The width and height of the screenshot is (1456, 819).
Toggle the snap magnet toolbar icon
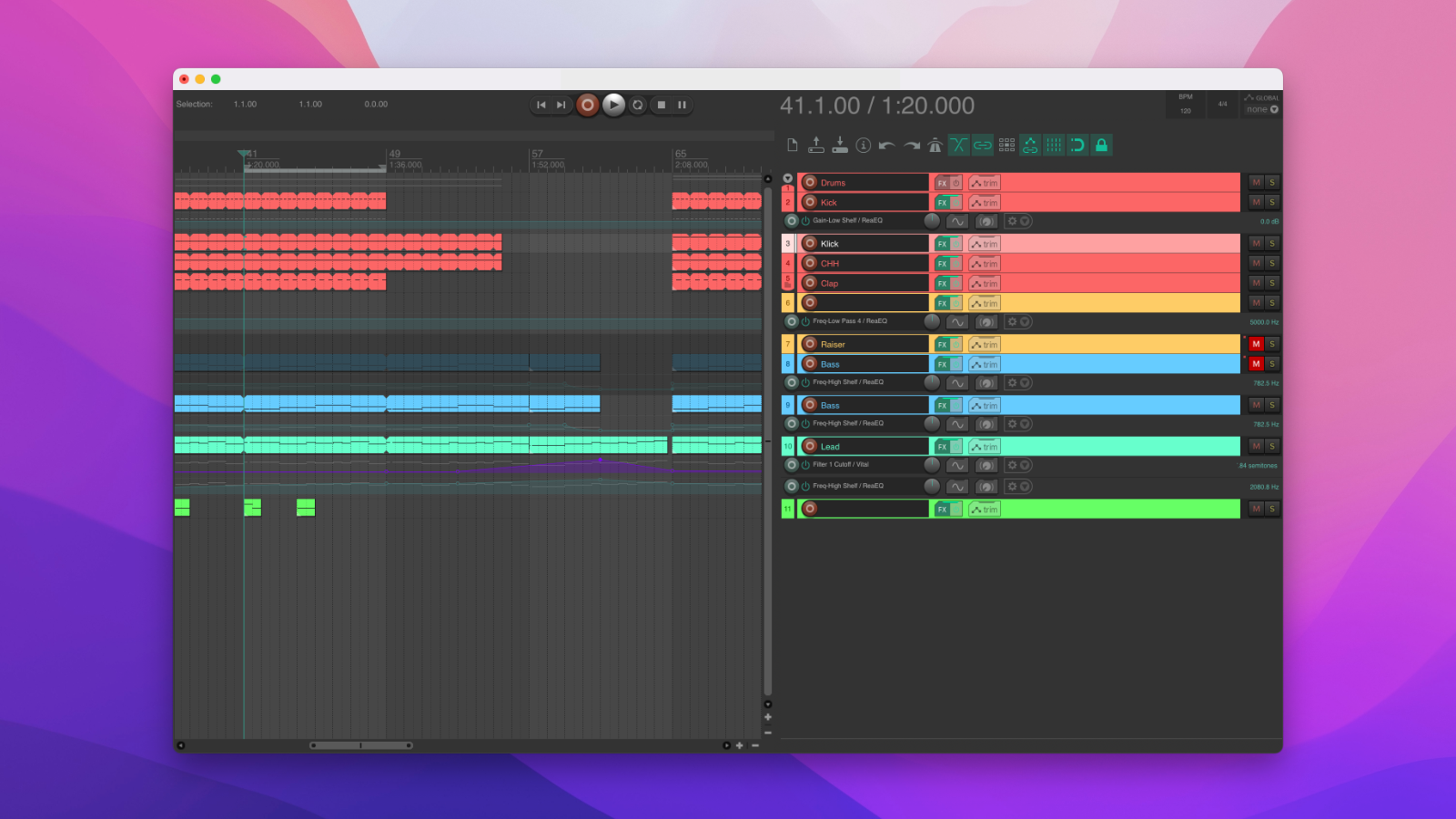point(1077,145)
